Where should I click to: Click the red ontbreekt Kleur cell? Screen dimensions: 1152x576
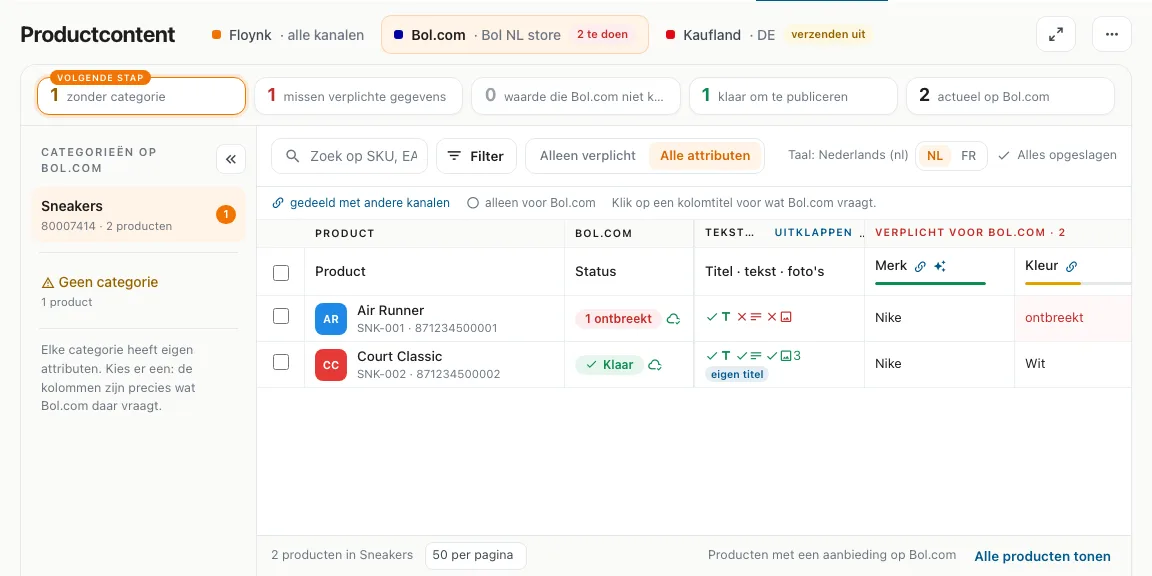1073,318
